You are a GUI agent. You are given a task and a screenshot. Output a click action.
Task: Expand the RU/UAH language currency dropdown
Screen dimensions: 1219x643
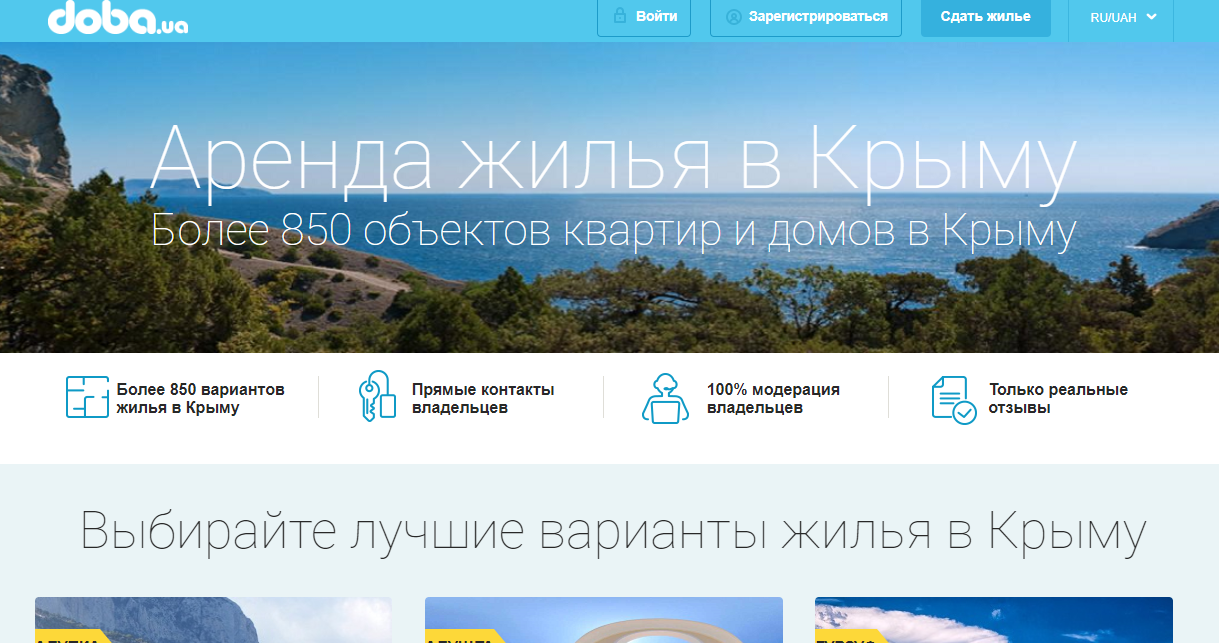pyautogui.click(x=1121, y=18)
